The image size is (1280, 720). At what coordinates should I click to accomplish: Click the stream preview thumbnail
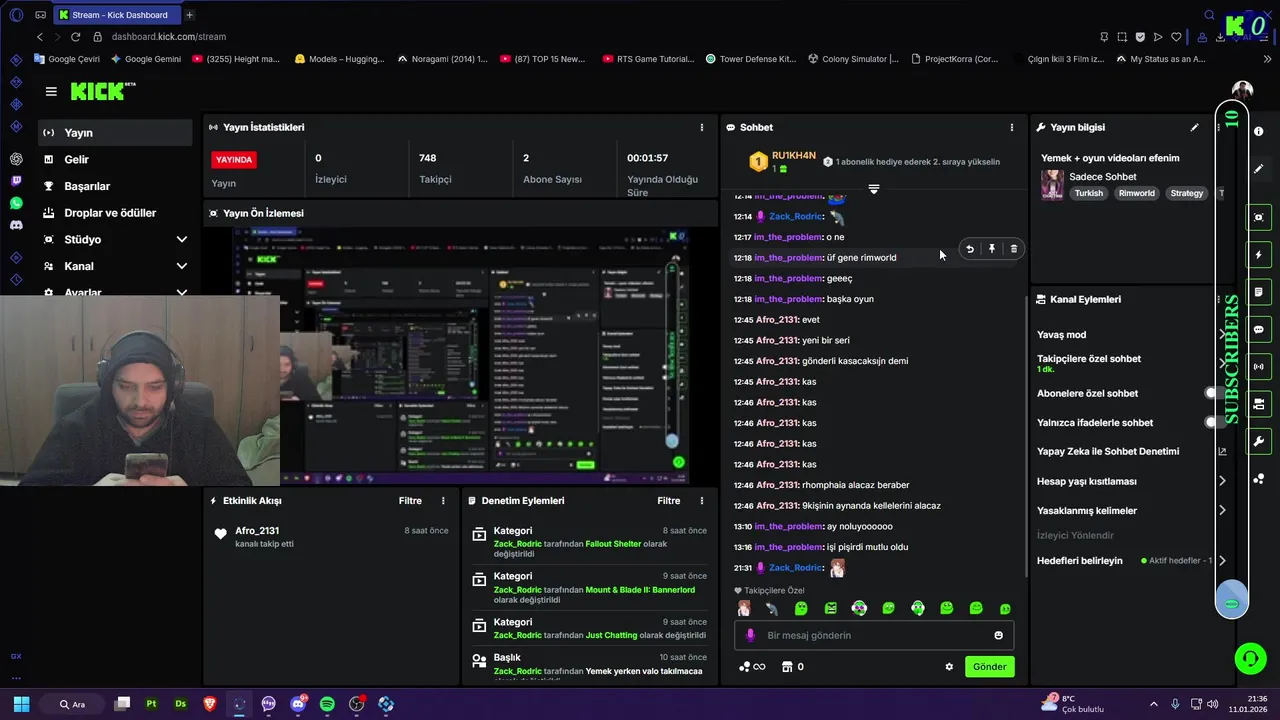pos(462,356)
